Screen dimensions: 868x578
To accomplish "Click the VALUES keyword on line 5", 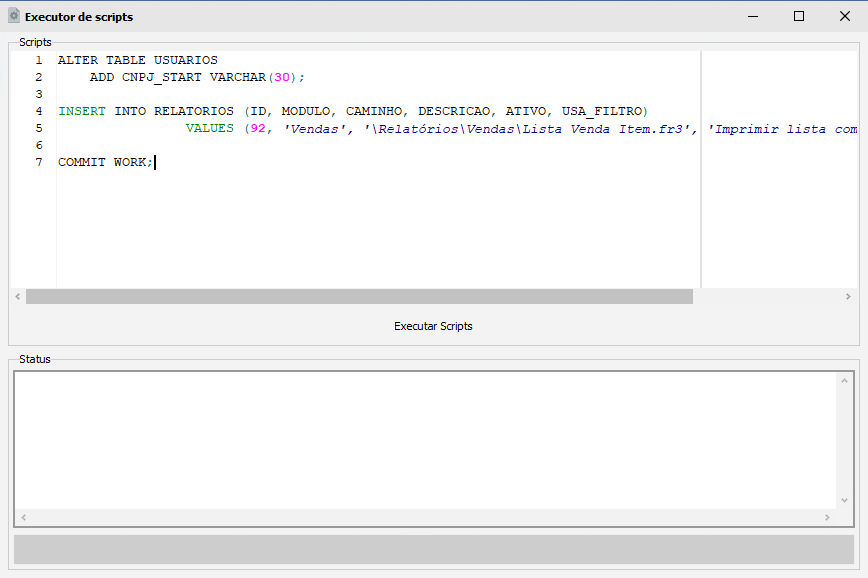I will pyautogui.click(x=209, y=128).
